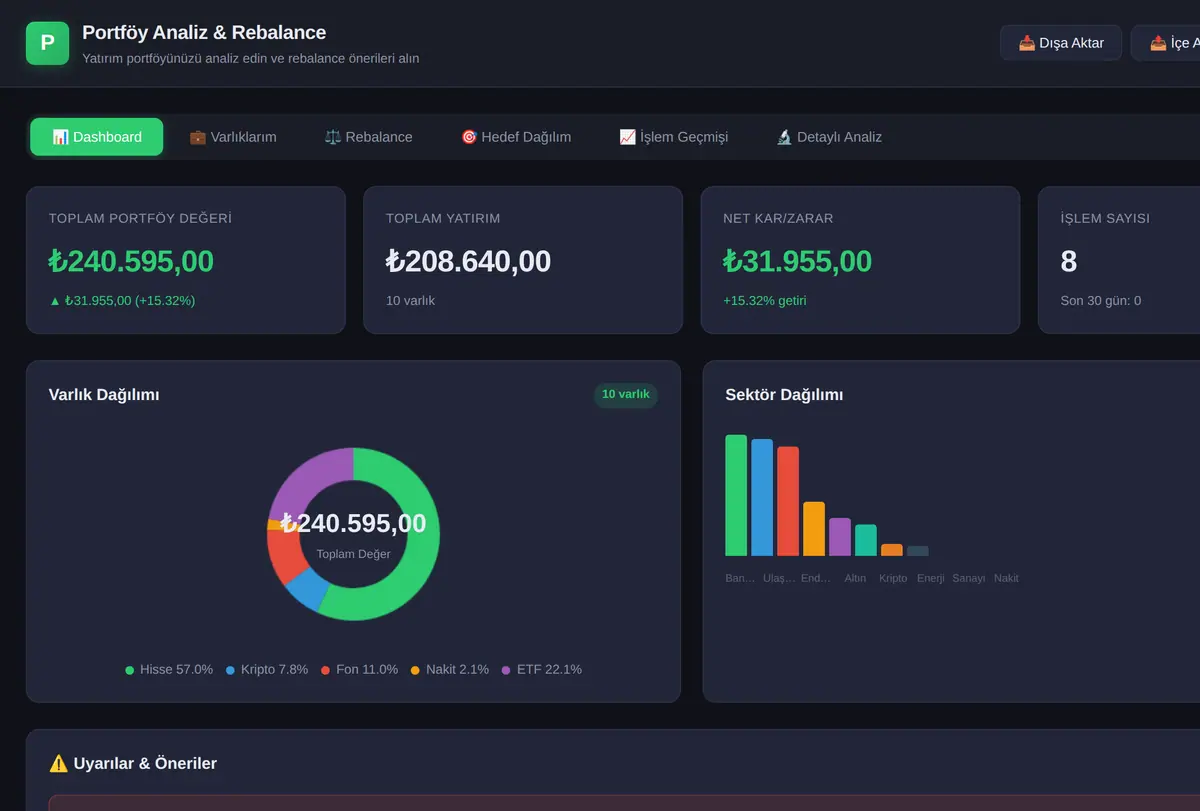This screenshot has height=811, width=1200.
Task: Click the tallest green sector bar
Action: coord(736,495)
